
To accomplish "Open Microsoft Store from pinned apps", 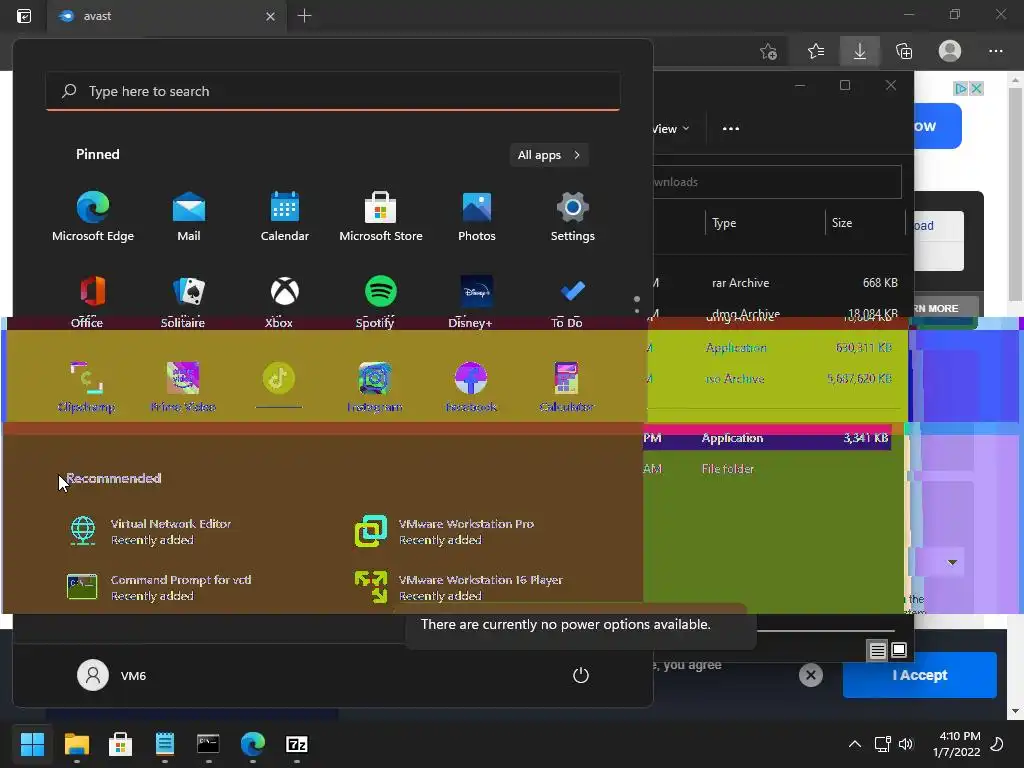I will [381, 217].
